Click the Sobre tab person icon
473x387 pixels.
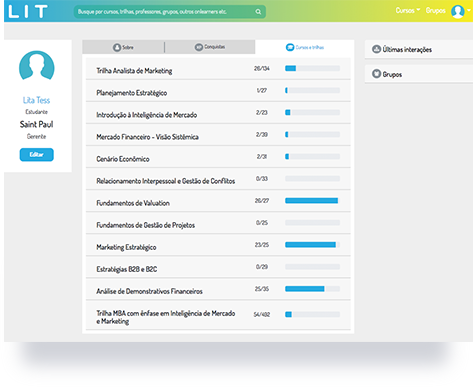(117, 47)
